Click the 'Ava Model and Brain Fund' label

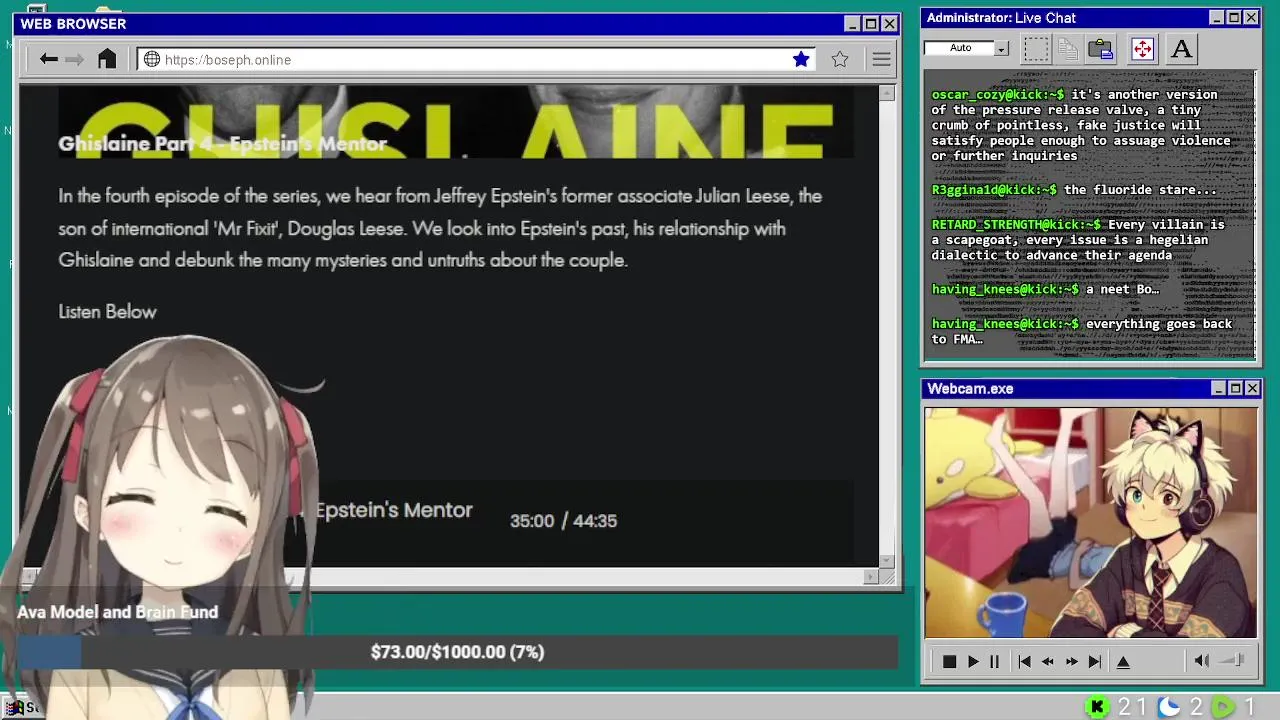pos(117,612)
